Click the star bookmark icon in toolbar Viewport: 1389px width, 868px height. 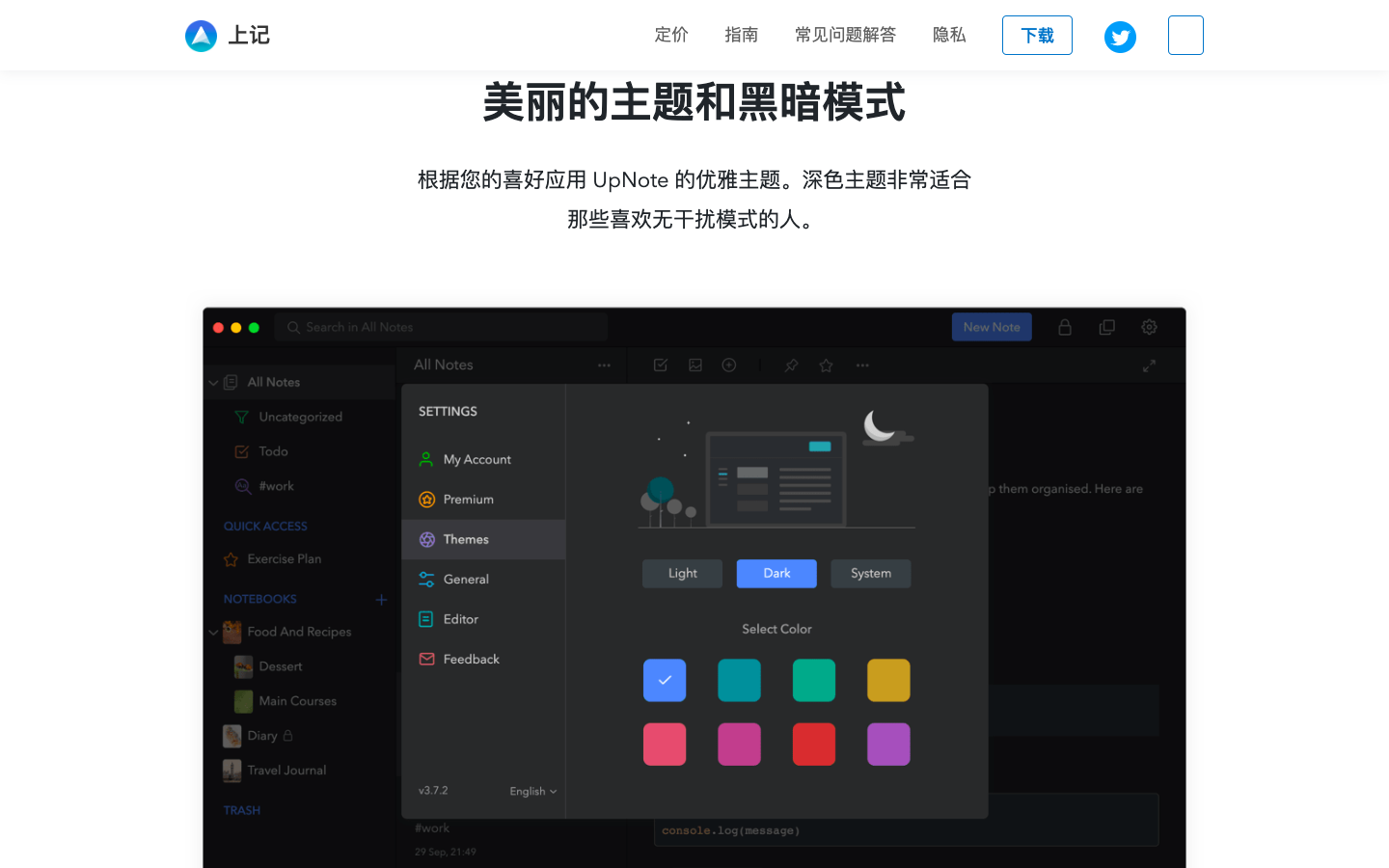coord(826,366)
